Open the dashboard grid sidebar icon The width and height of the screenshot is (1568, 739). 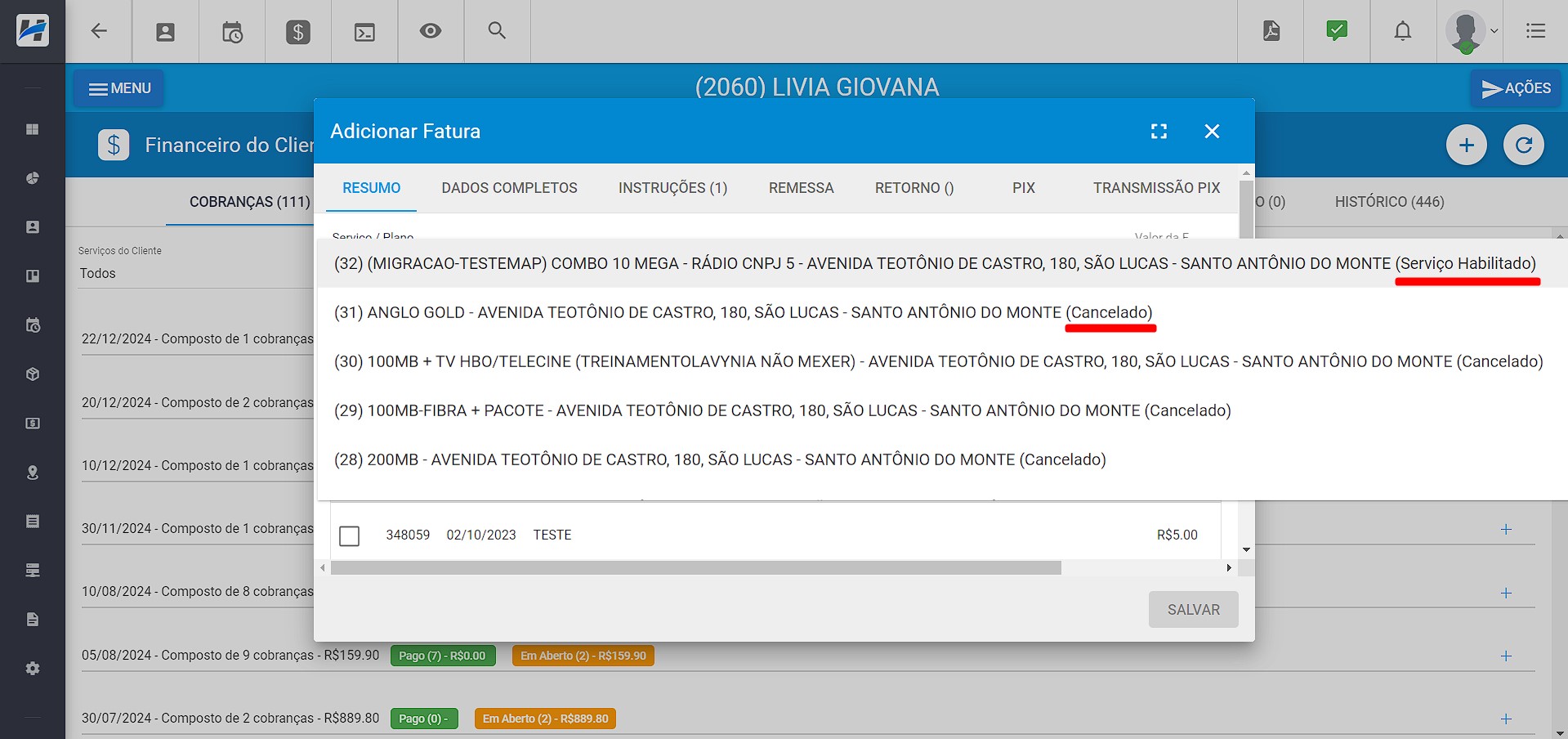[x=33, y=129]
